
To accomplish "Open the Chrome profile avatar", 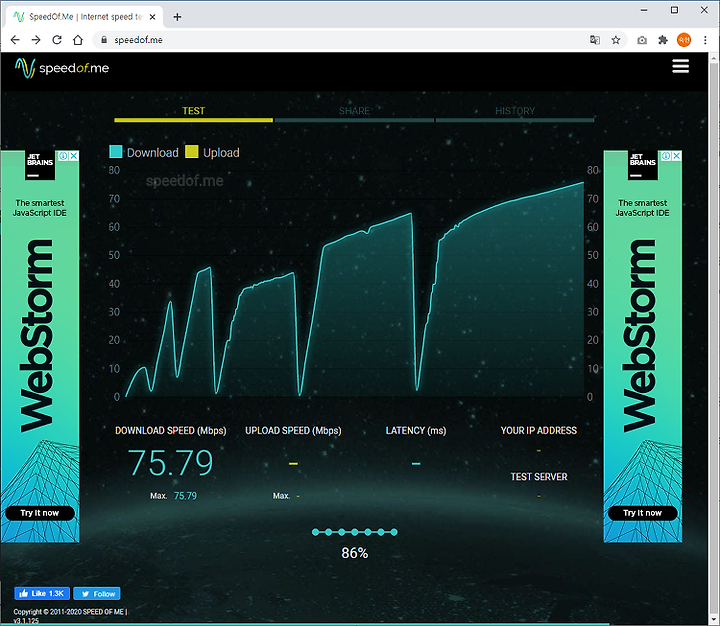I will (x=684, y=40).
